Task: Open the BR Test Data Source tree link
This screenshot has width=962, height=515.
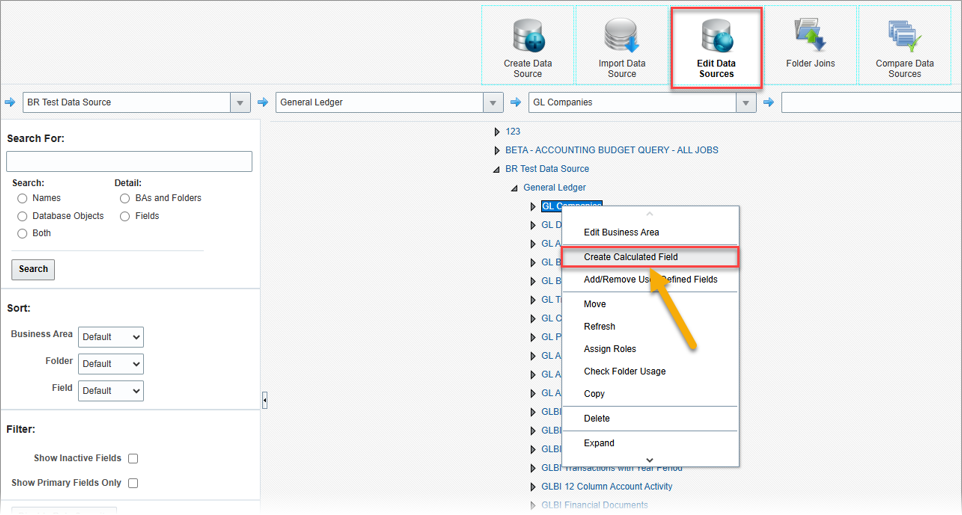Action: 547,169
